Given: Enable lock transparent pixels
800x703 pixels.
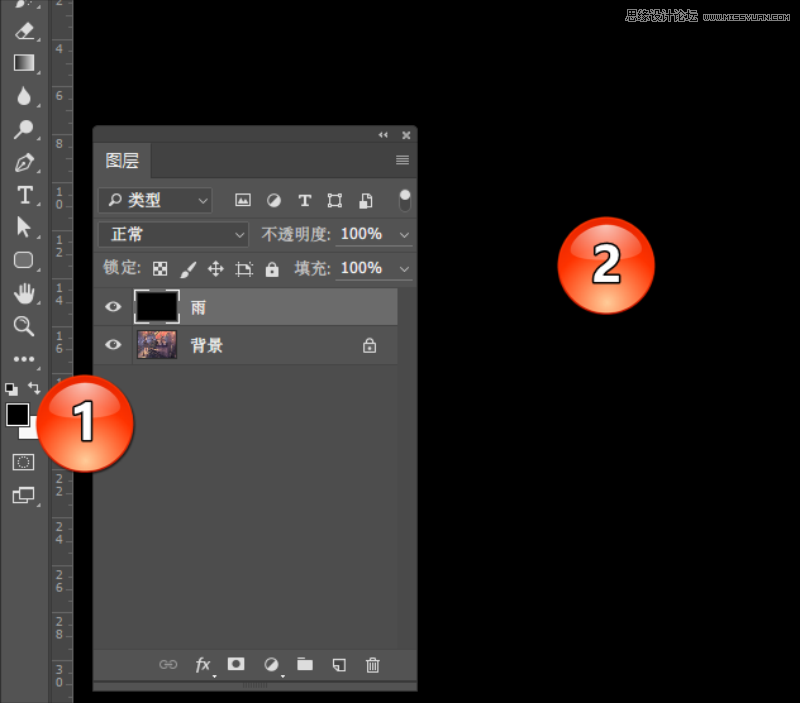Looking at the screenshot, I should click(160, 268).
